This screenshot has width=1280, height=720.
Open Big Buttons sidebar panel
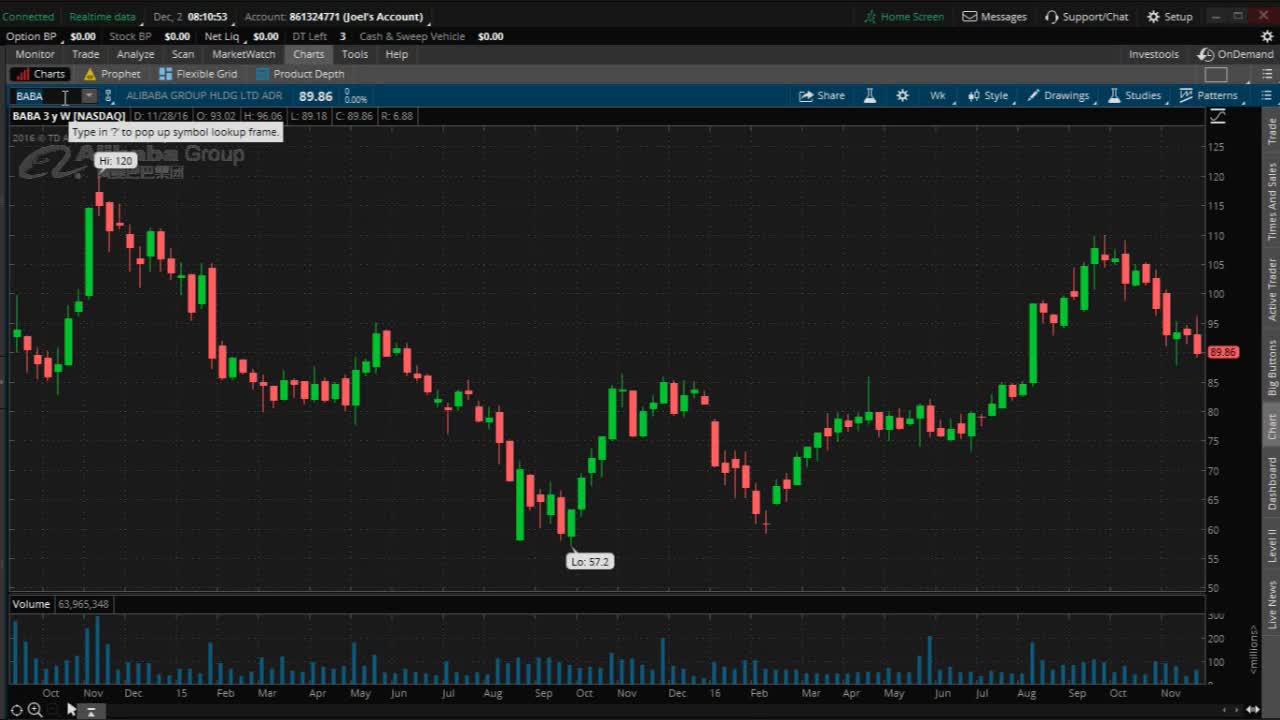(x=1272, y=367)
